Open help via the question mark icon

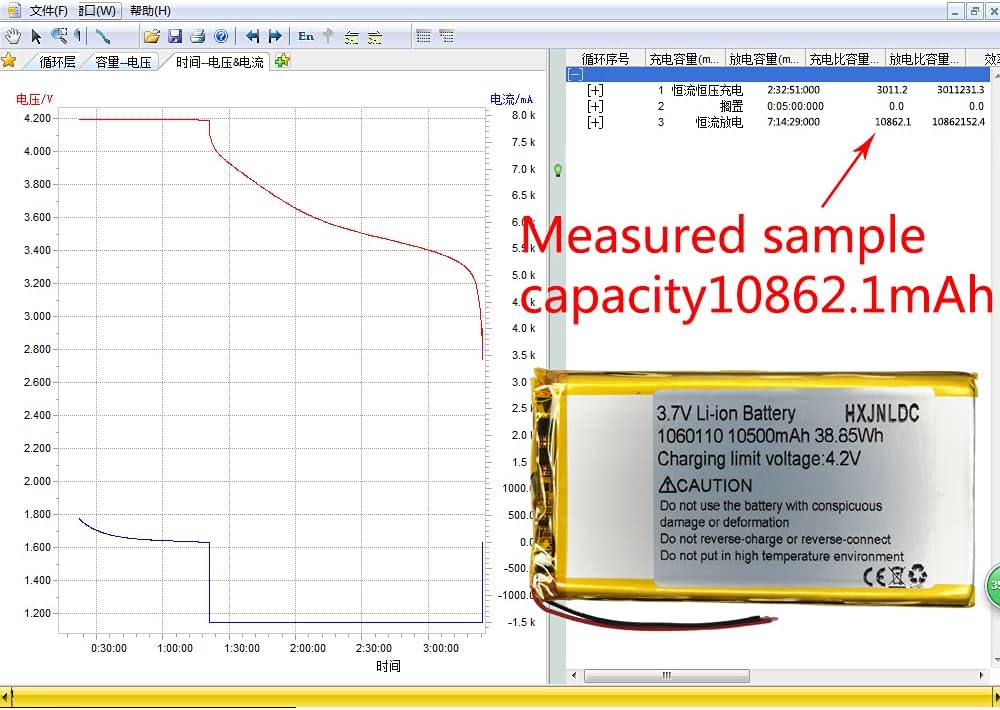coord(221,36)
